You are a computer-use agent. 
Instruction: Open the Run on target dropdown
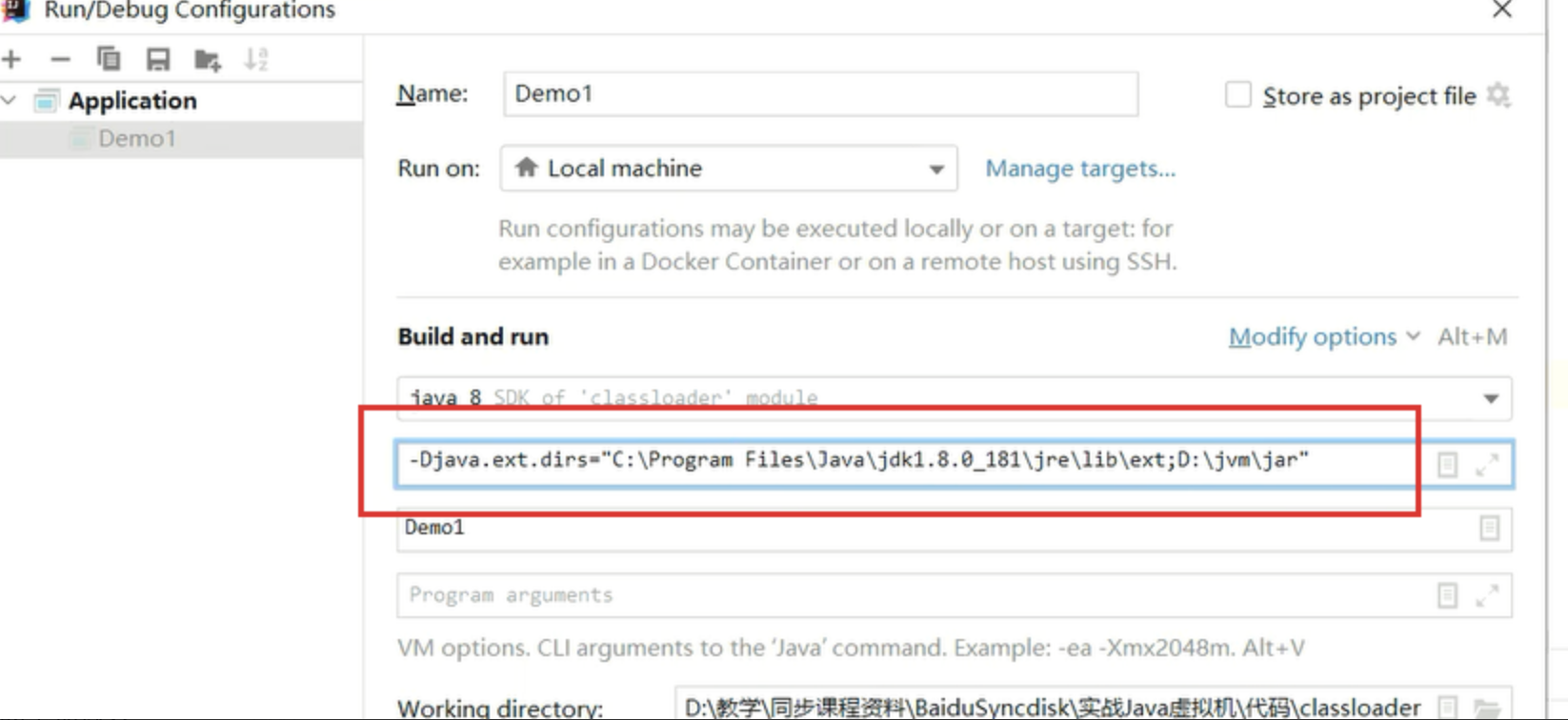pyautogui.click(x=729, y=169)
